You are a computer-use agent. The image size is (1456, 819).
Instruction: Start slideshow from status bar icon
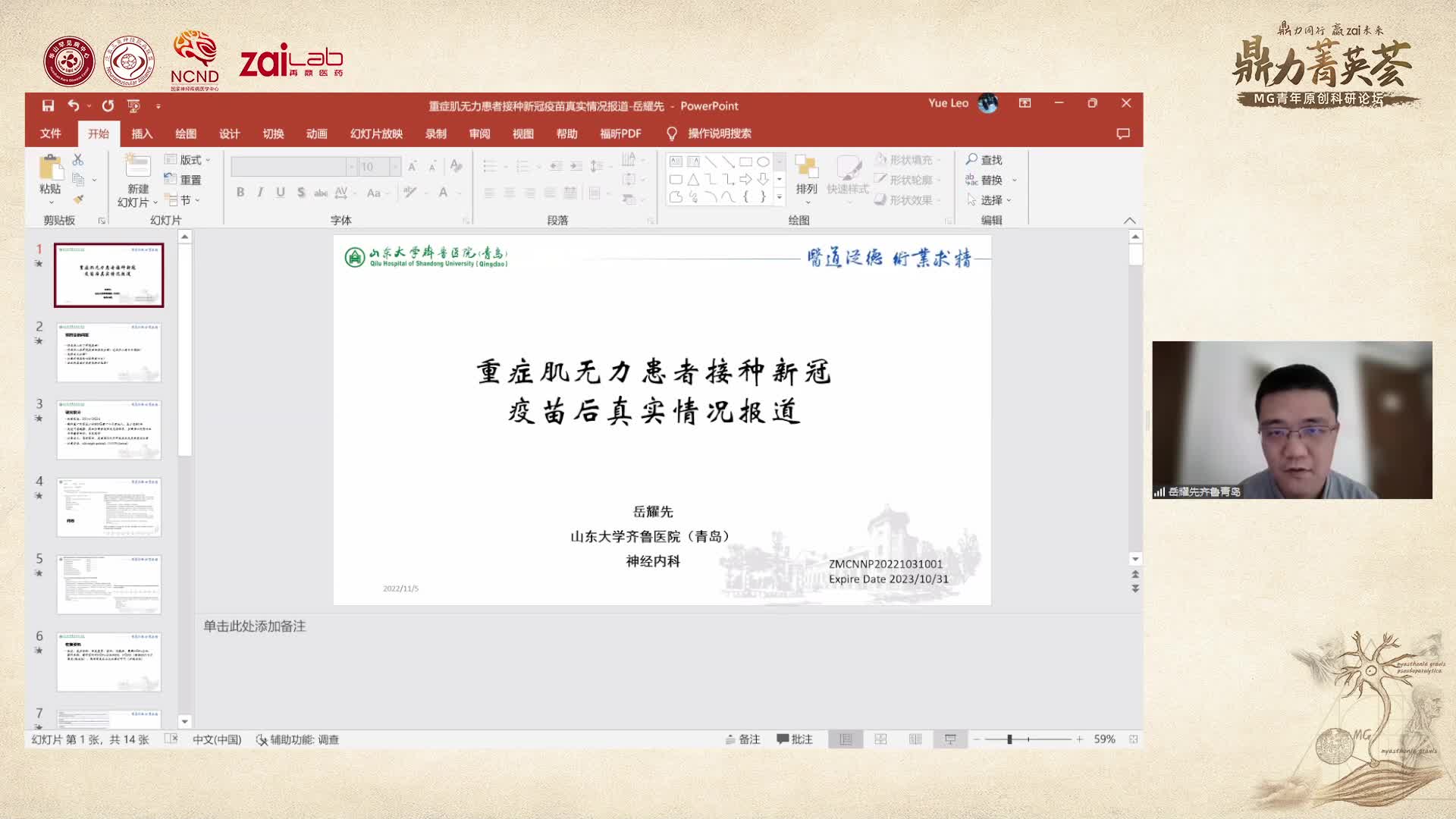[x=950, y=739]
